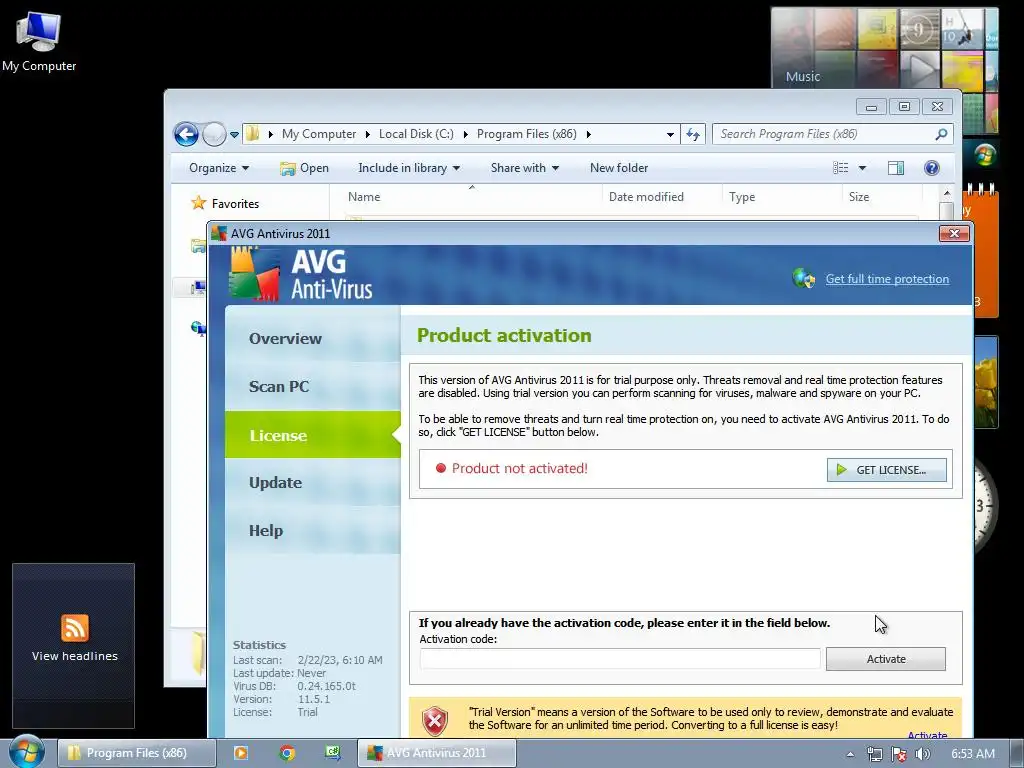The width and height of the screenshot is (1024, 768).
Task: Click Open in Explorer toolbar
Action: (304, 168)
